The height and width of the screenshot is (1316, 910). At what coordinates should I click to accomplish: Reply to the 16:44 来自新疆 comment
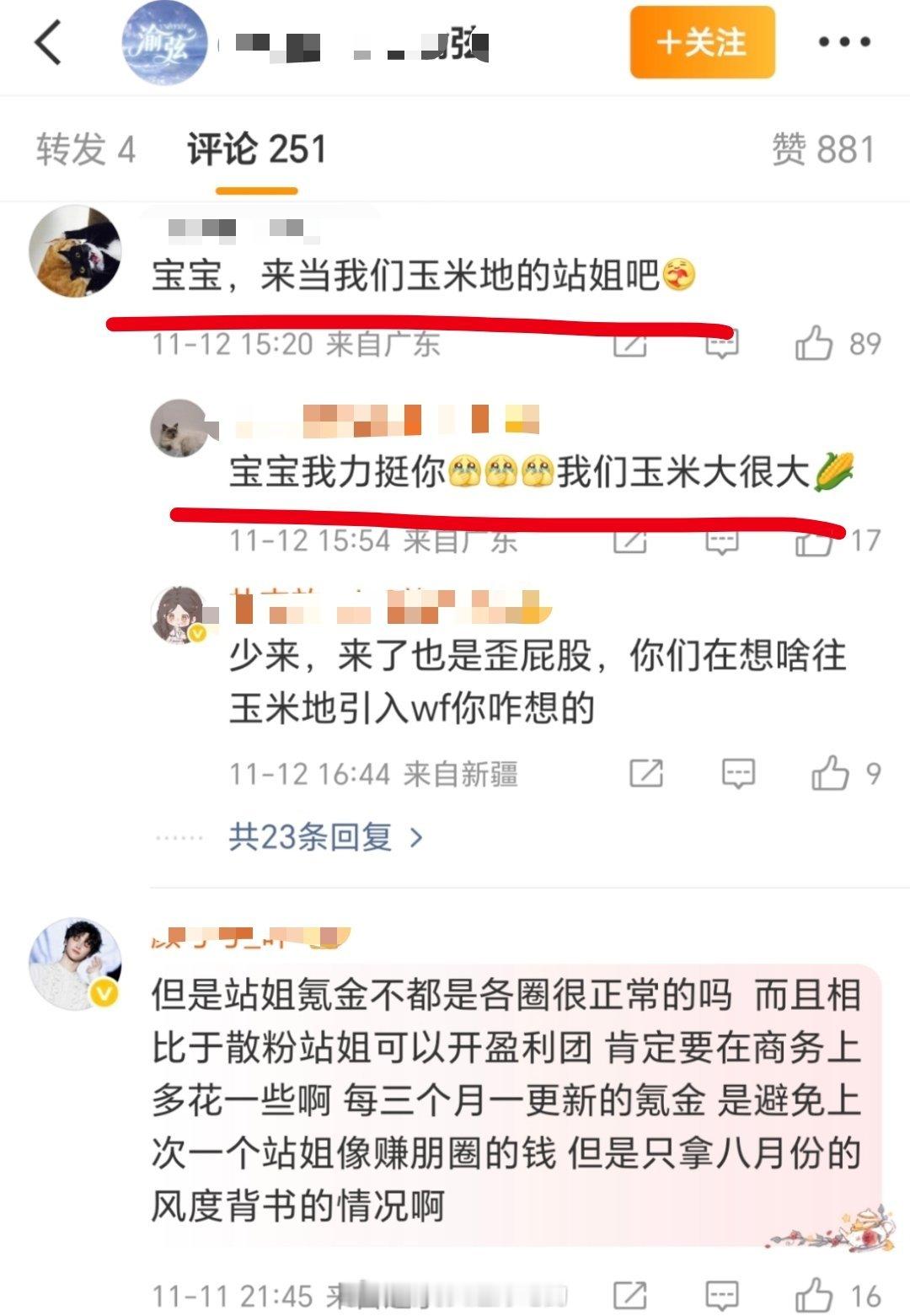(x=738, y=773)
